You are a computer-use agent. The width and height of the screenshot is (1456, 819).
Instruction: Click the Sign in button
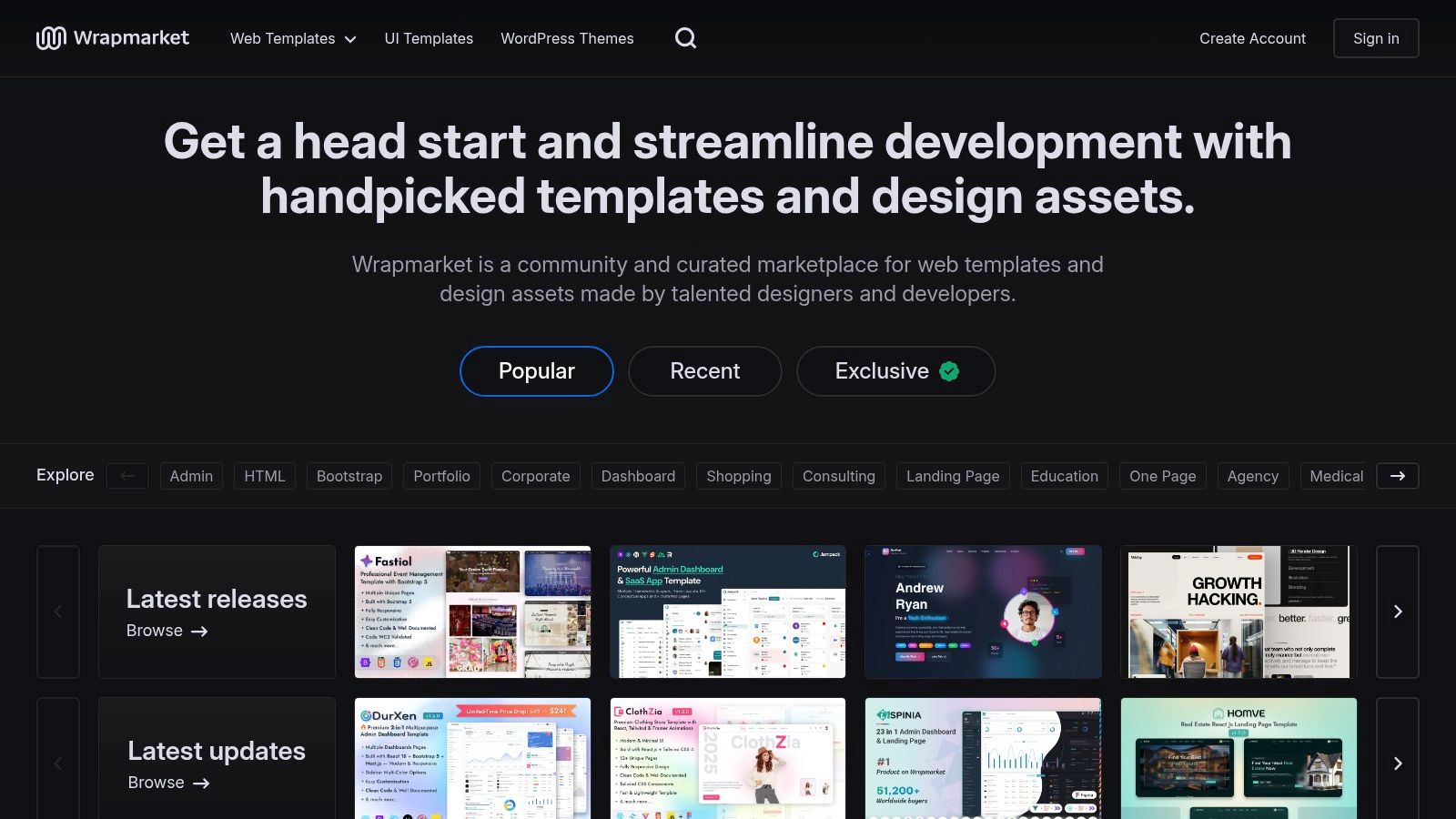1376,38
